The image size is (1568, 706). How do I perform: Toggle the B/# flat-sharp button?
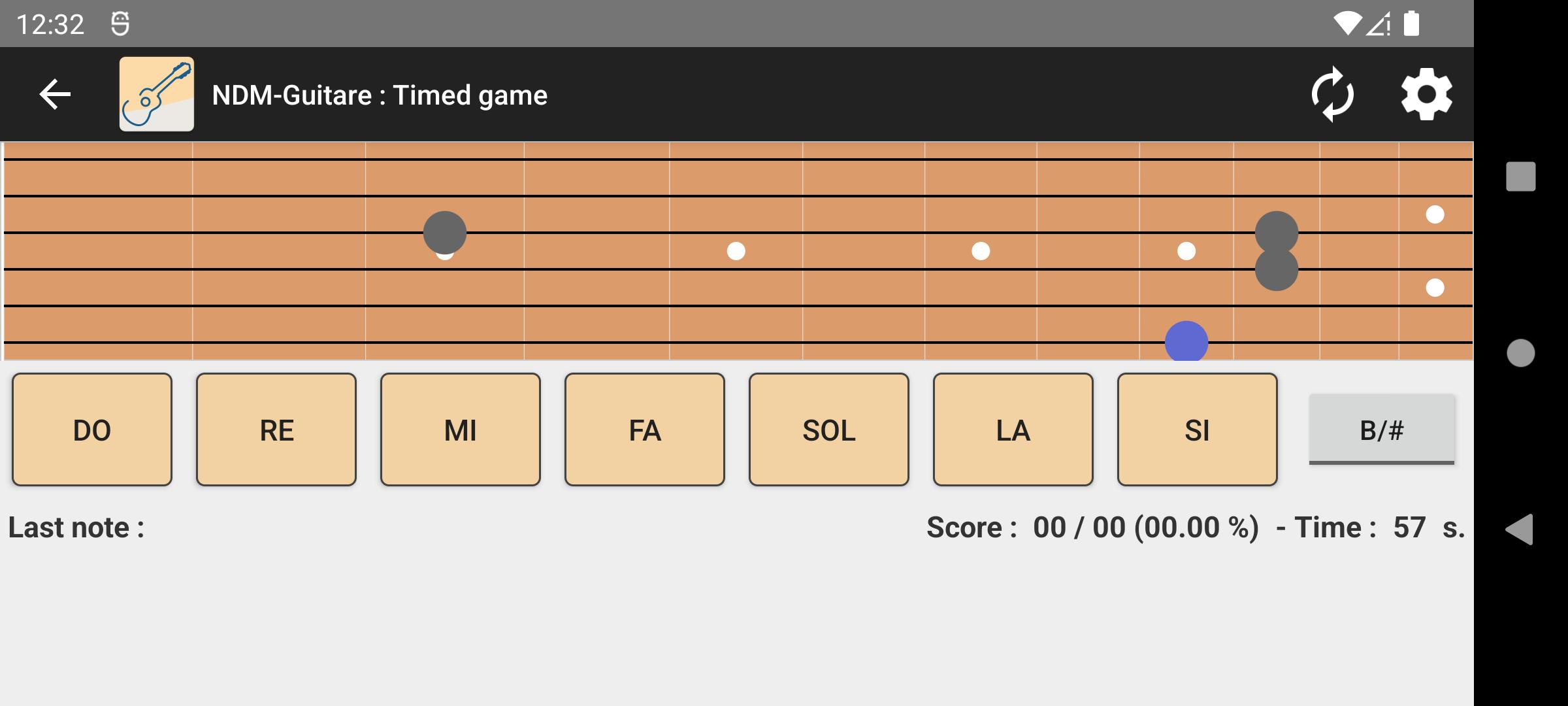pos(1381,430)
